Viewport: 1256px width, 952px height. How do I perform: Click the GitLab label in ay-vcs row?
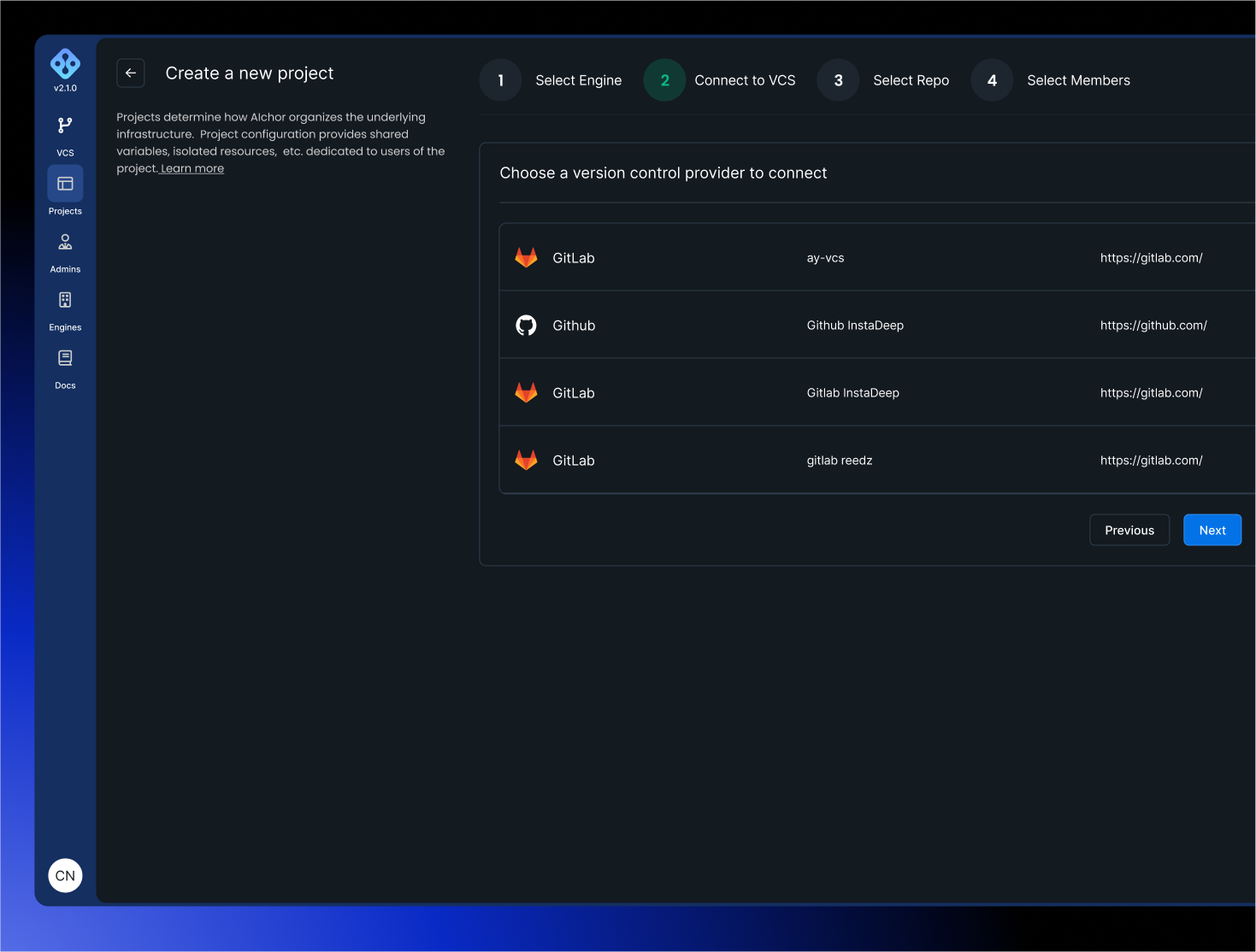[574, 257]
